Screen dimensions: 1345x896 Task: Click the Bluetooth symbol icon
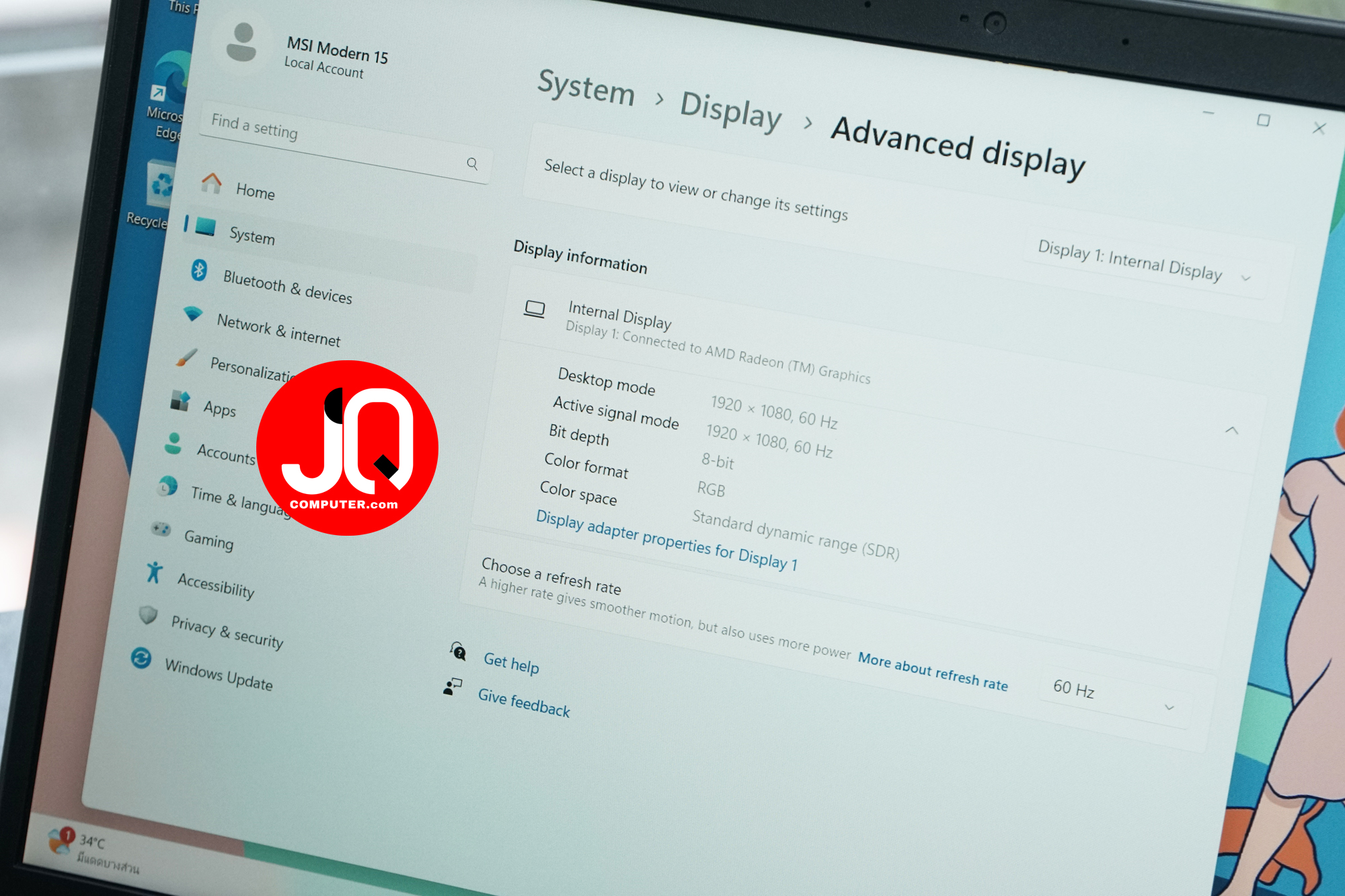point(199,270)
